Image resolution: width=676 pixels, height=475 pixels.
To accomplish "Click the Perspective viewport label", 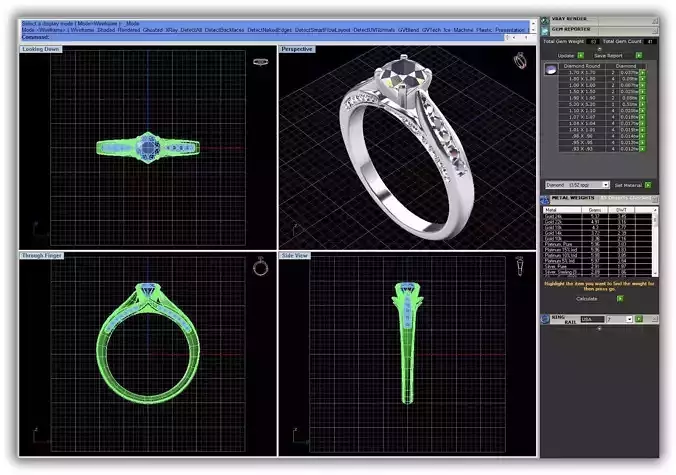I will tap(297, 49).
